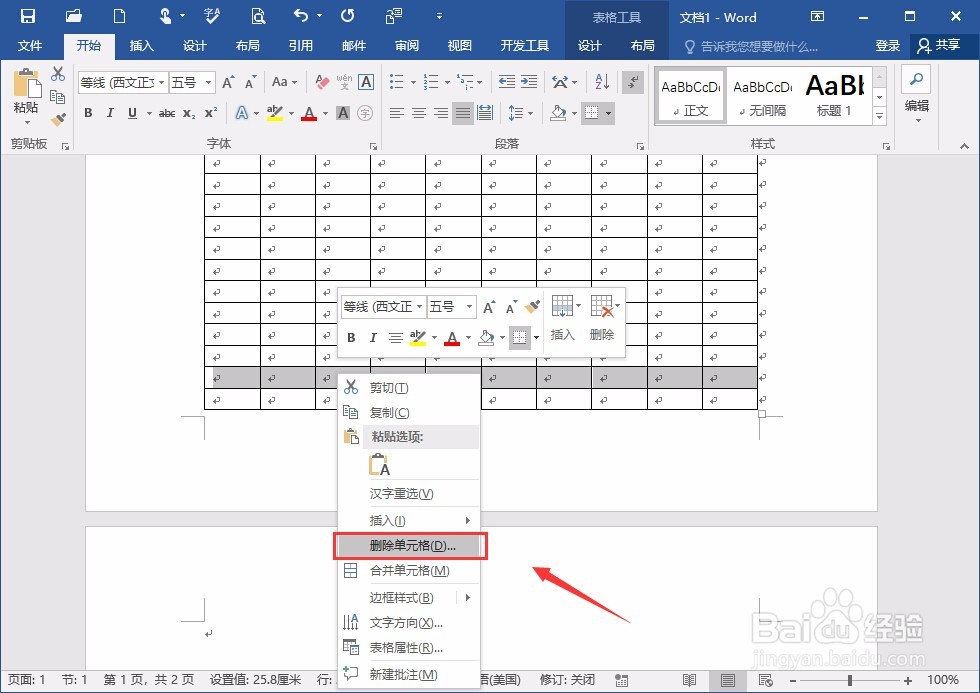This screenshot has height=693, width=980.
Task: Toggle Underline formatting
Action: (131, 114)
